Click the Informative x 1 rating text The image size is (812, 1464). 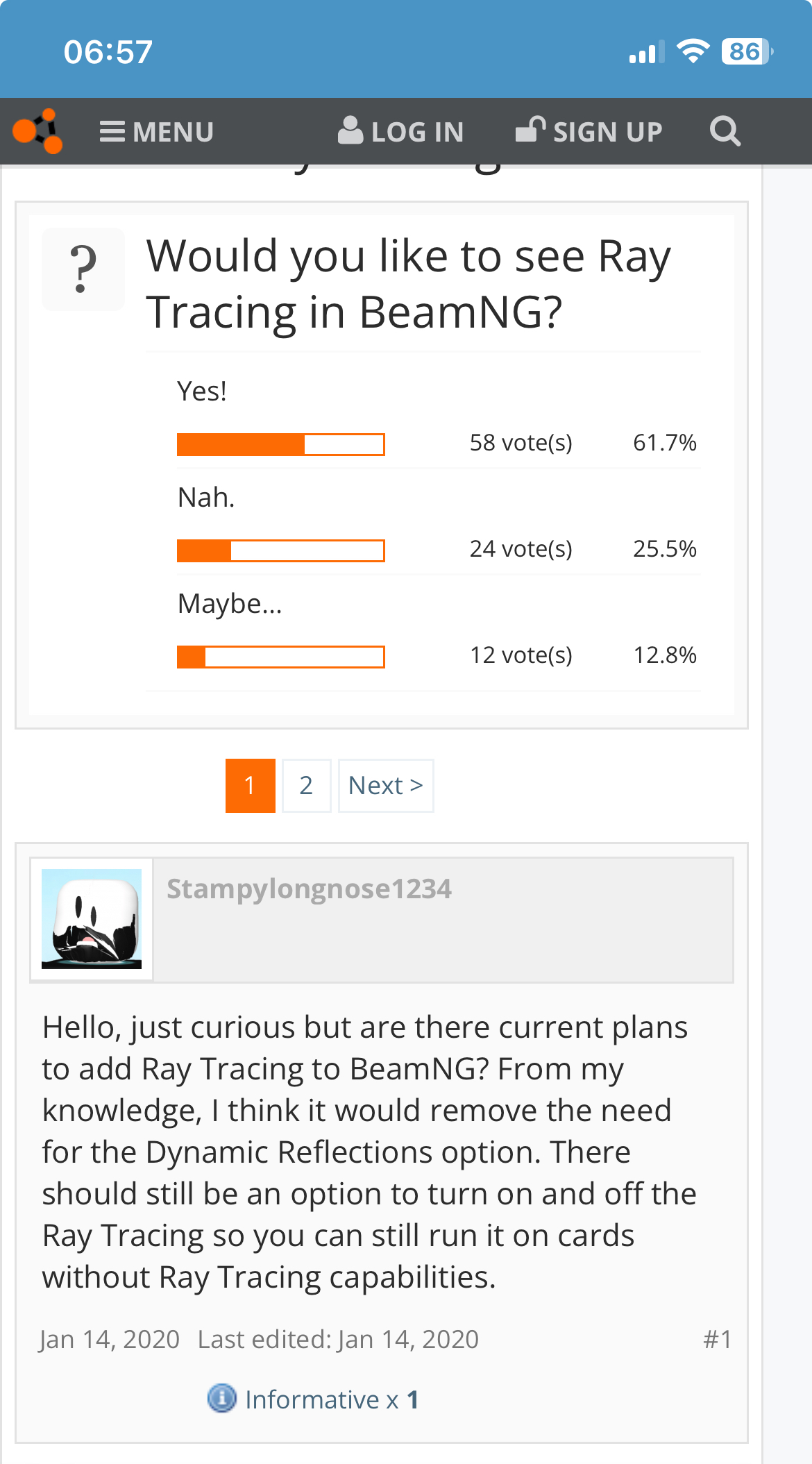(x=332, y=1399)
